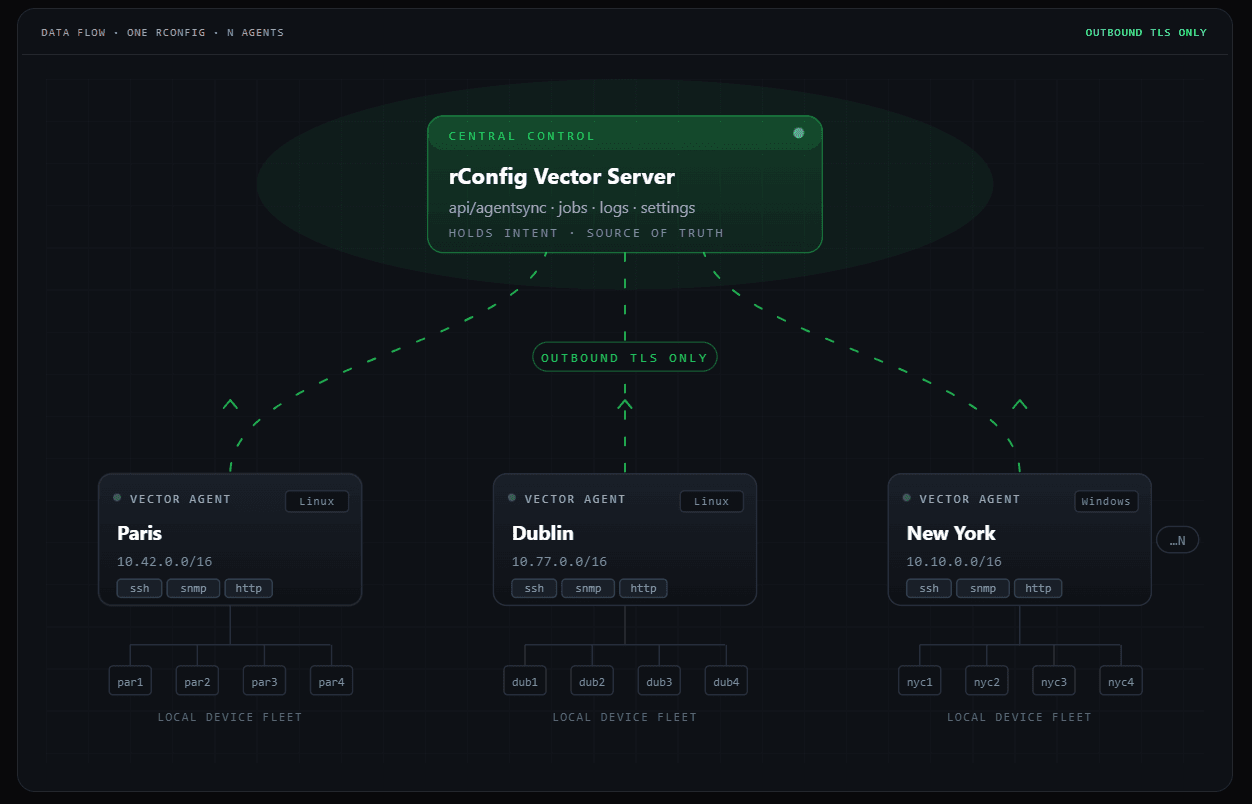The height and width of the screenshot is (804, 1252).
Task: Select the DATA FLOW item in top bar
Action: [73, 32]
